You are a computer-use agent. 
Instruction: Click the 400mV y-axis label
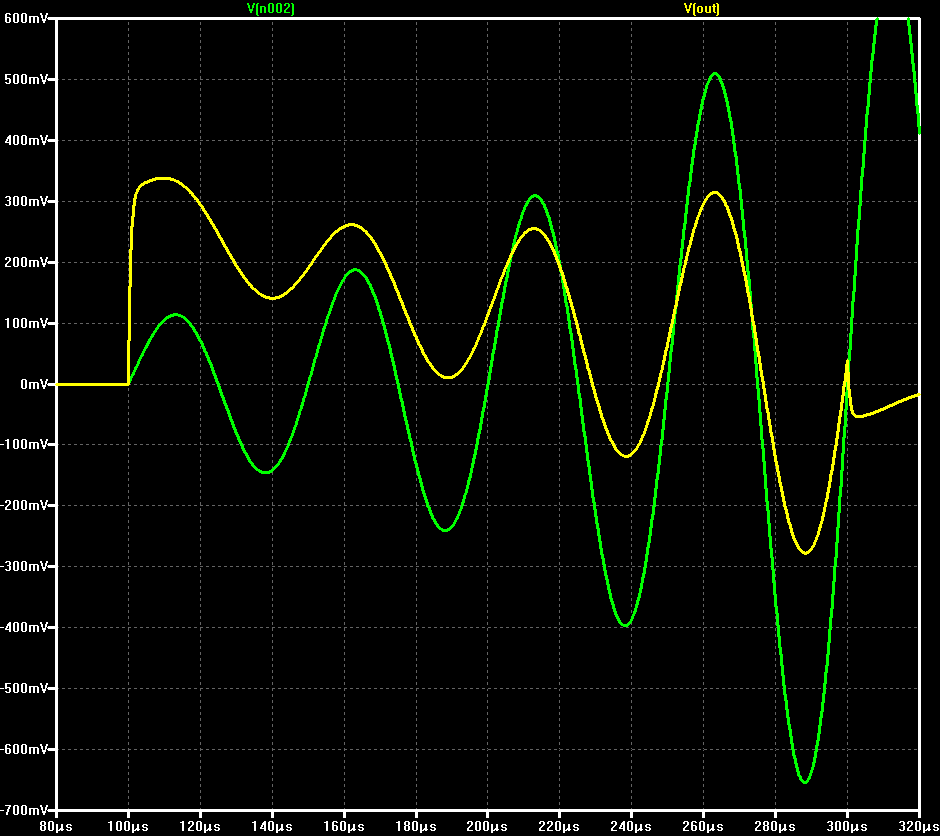[x=26, y=140]
